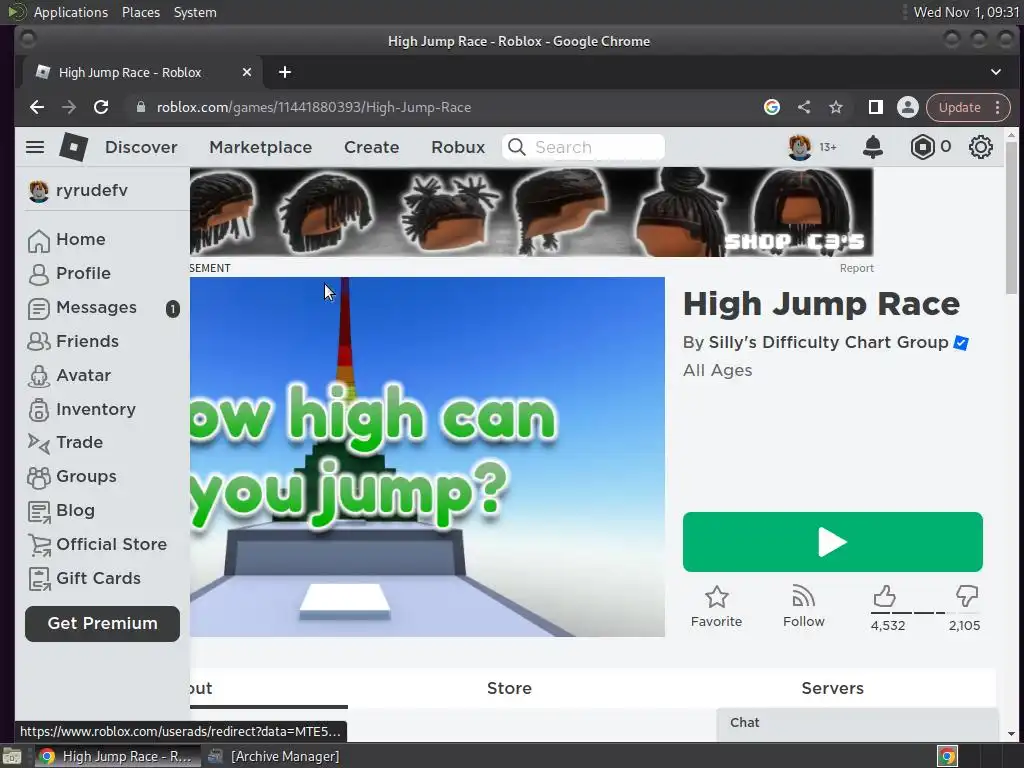1024x768 pixels.
Task: Click the show desktop taskbar icon
Action: pyautogui.click(x=11, y=756)
